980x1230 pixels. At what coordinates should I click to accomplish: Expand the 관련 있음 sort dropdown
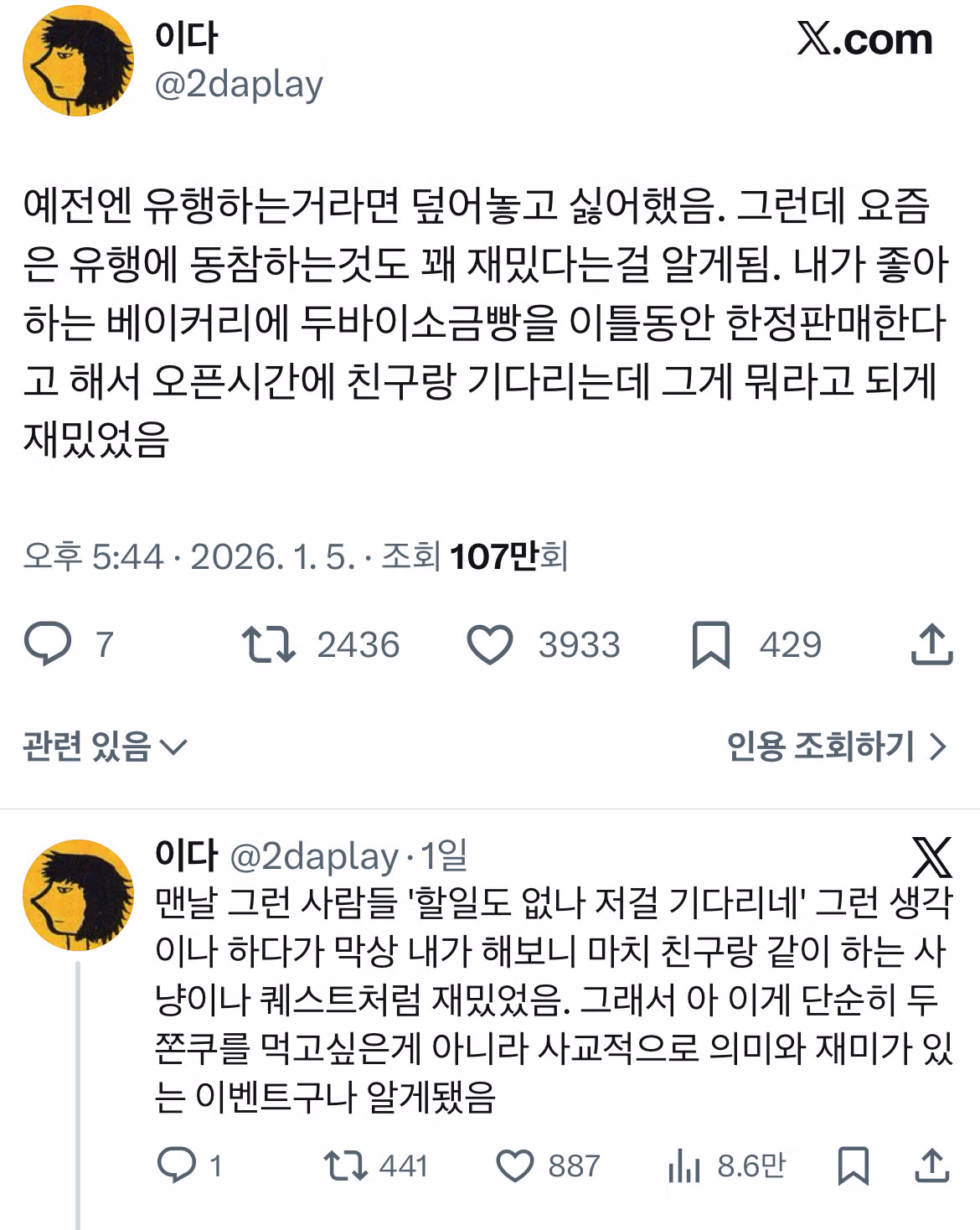pyautogui.click(x=105, y=746)
